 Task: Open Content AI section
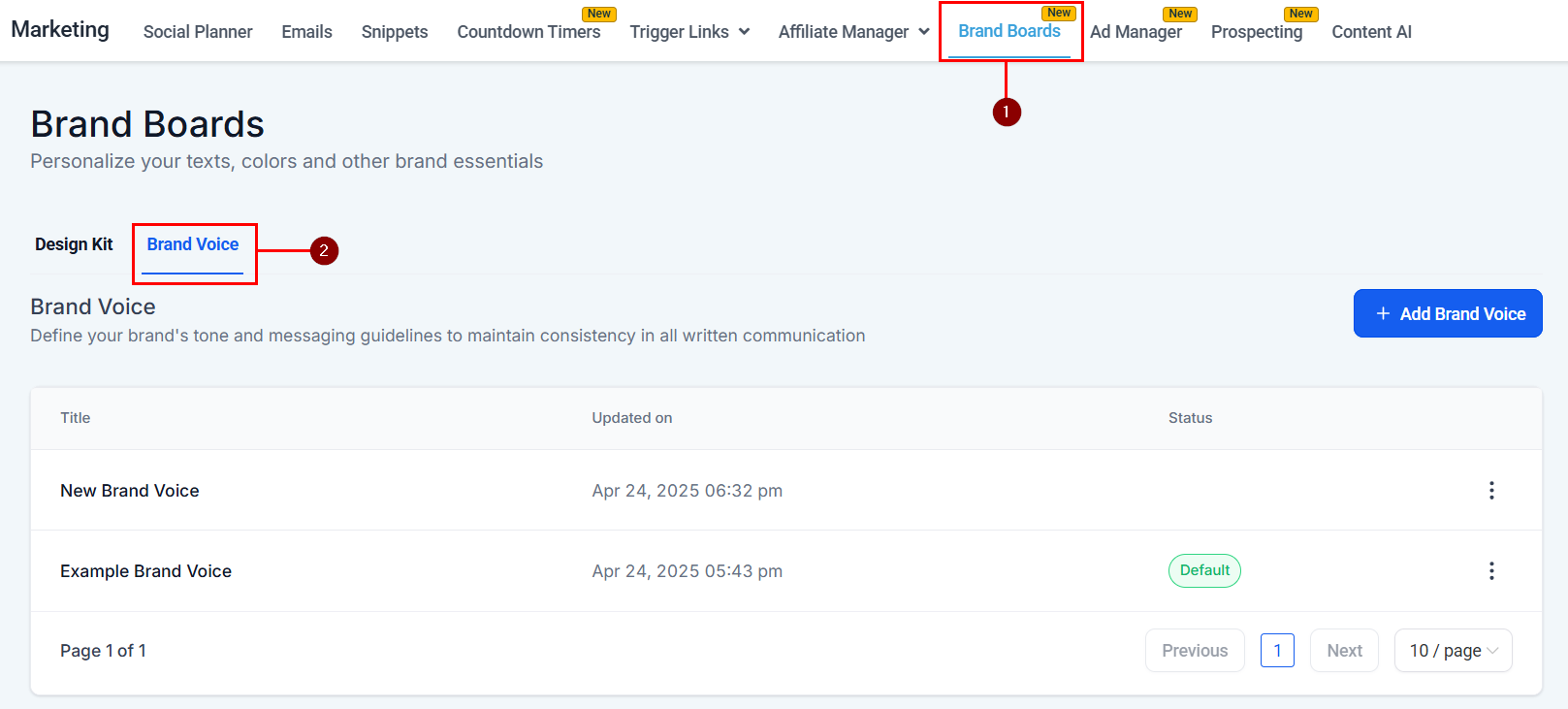point(1371,32)
